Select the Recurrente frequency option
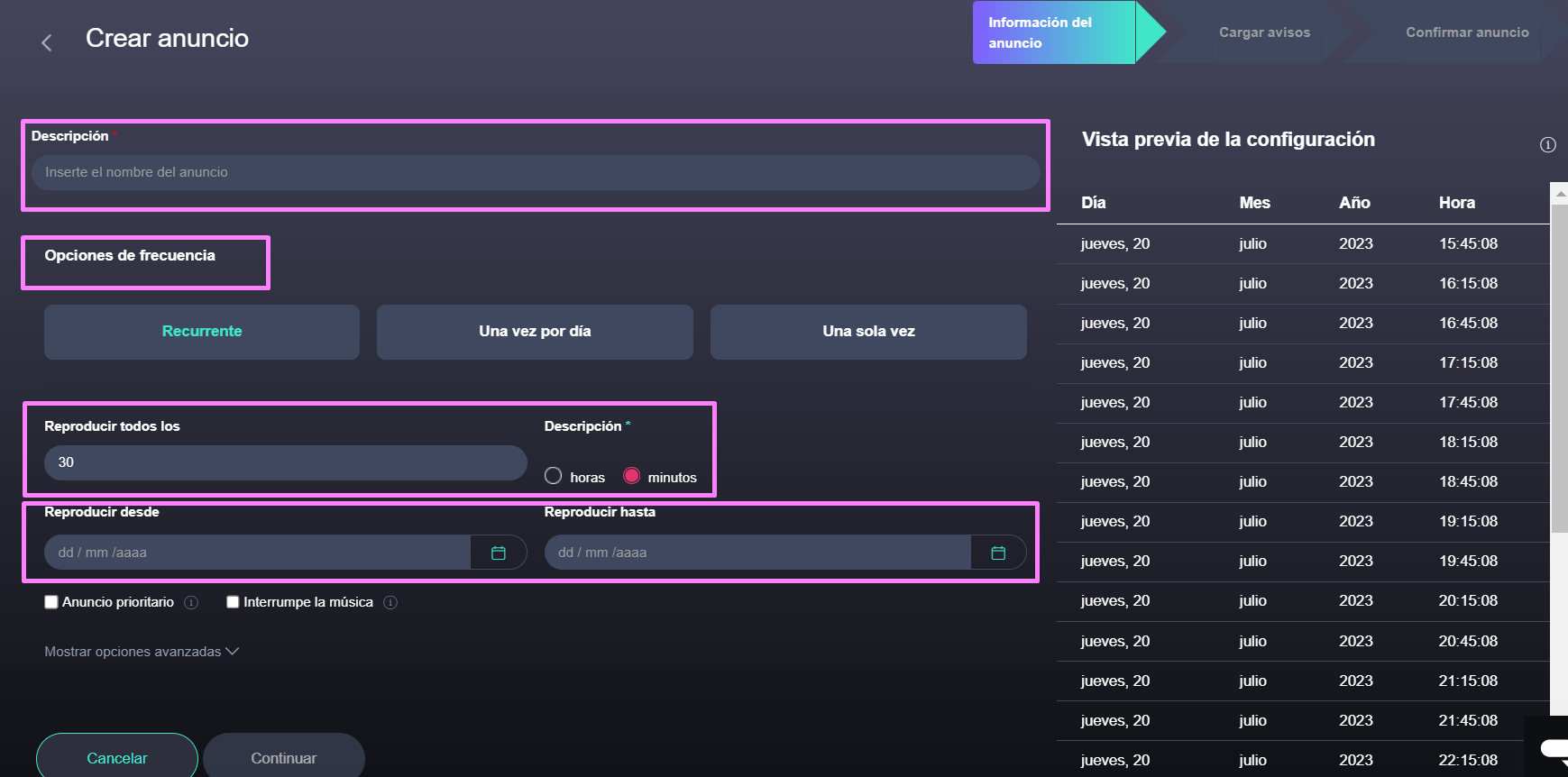1568x777 pixels. click(202, 332)
